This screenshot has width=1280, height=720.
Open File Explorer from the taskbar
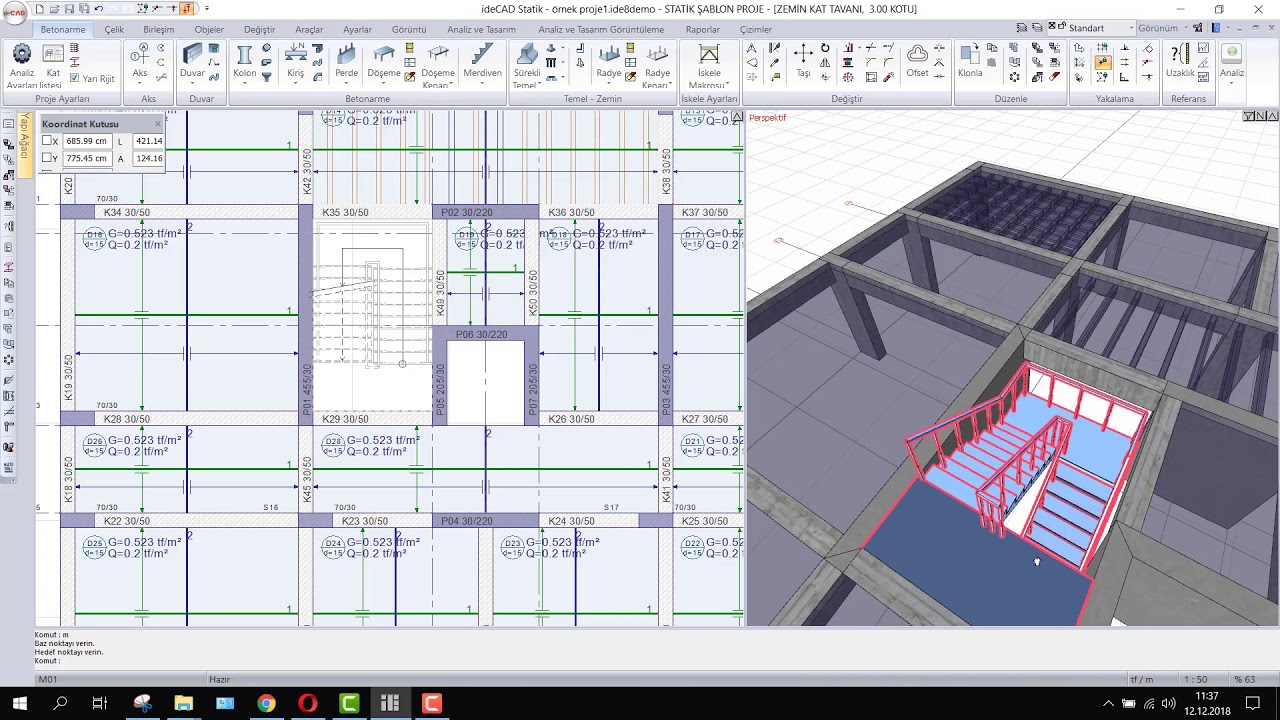(183, 703)
